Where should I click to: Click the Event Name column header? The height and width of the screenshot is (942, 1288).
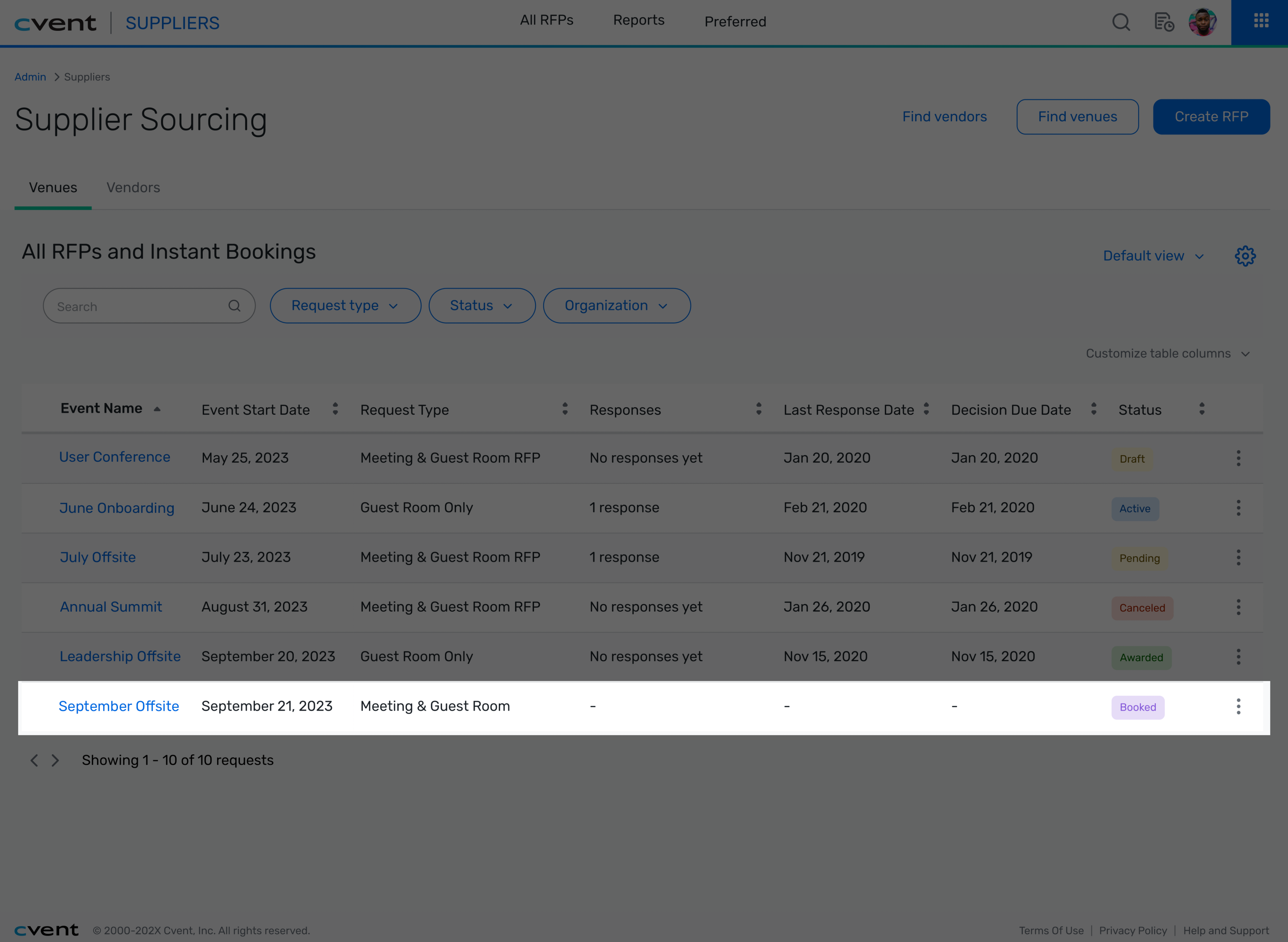101,408
